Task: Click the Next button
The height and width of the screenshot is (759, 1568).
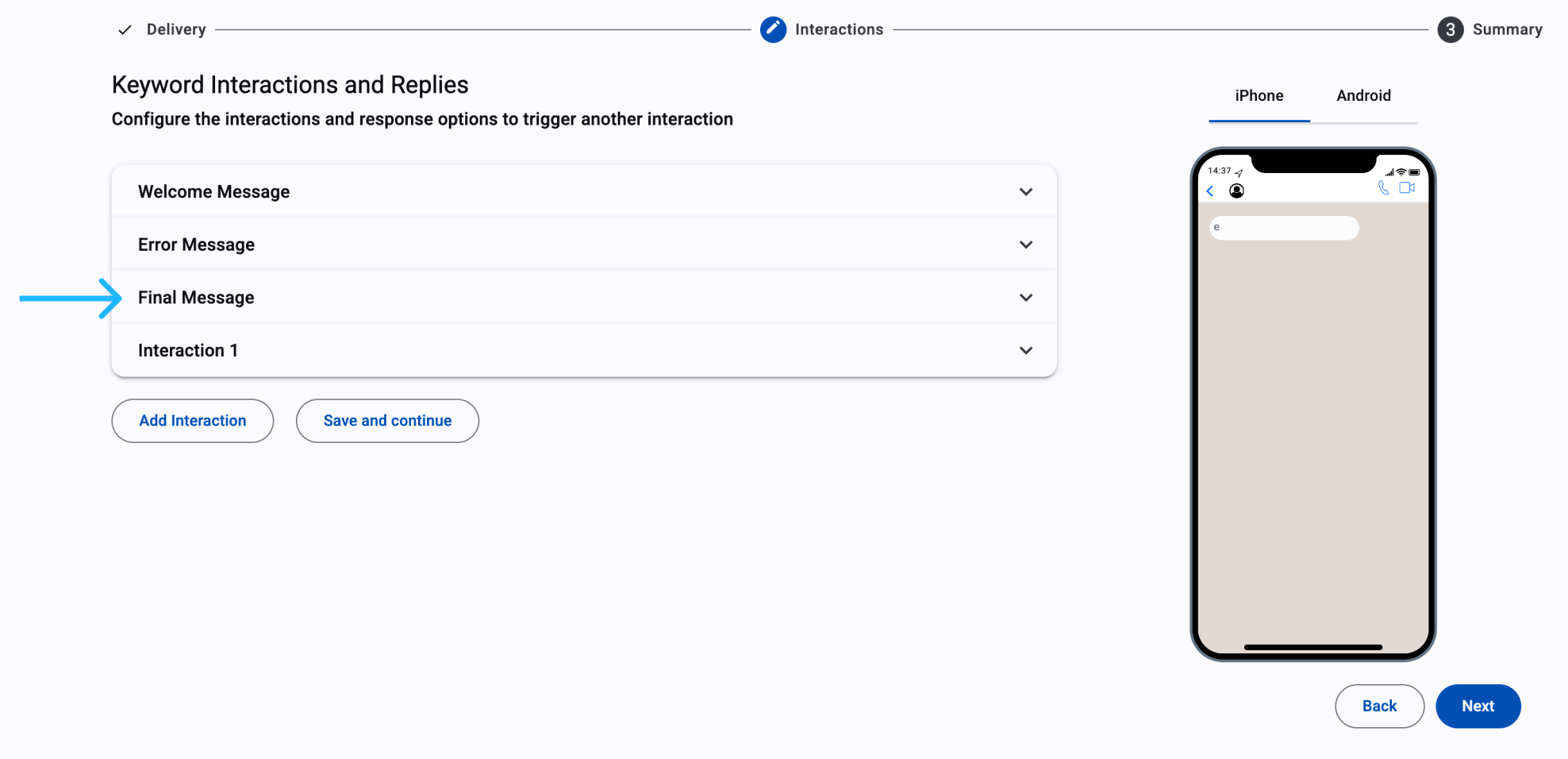Action: pyautogui.click(x=1478, y=706)
